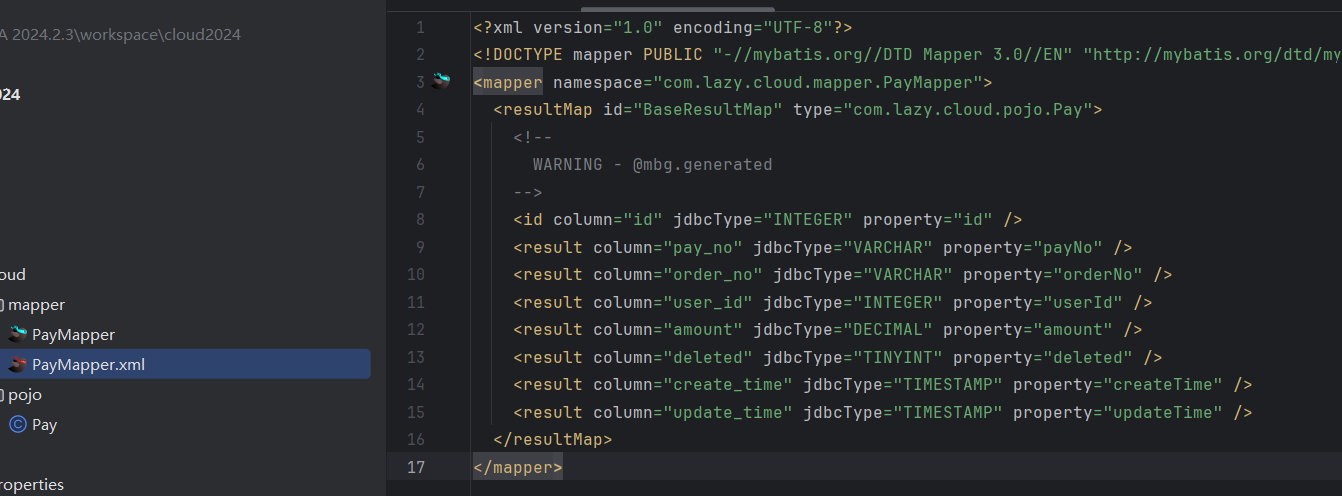The image size is (1342, 496).
Task: Click the closing </mapper> tag on line 17
Action: click(x=518, y=467)
